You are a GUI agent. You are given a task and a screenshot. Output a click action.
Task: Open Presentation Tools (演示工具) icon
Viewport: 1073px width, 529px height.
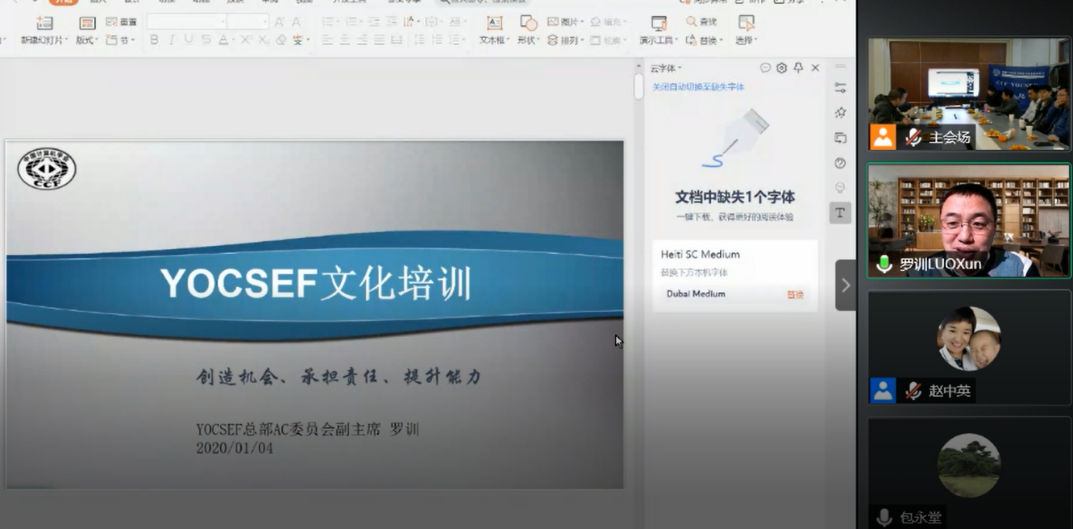pos(659,23)
